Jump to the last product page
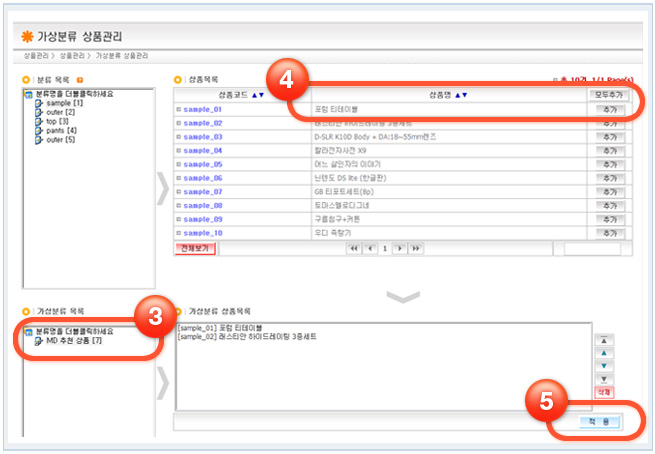 (416, 248)
